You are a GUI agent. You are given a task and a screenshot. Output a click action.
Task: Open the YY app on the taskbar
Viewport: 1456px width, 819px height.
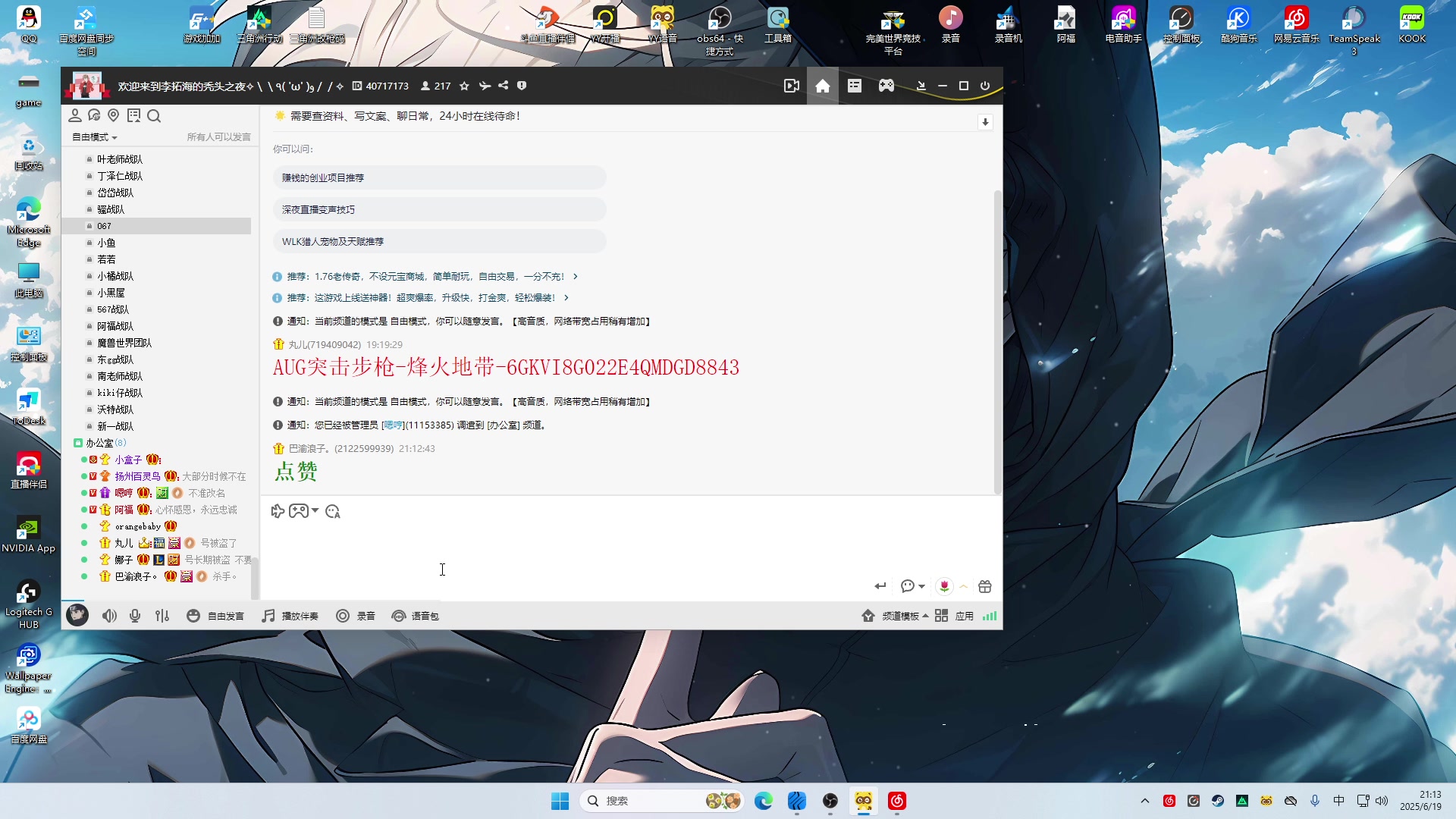[x=863, y=801]
